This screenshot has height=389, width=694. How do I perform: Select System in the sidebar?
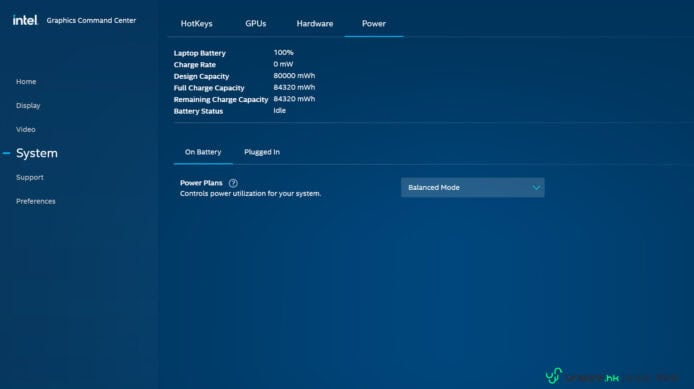37,153
